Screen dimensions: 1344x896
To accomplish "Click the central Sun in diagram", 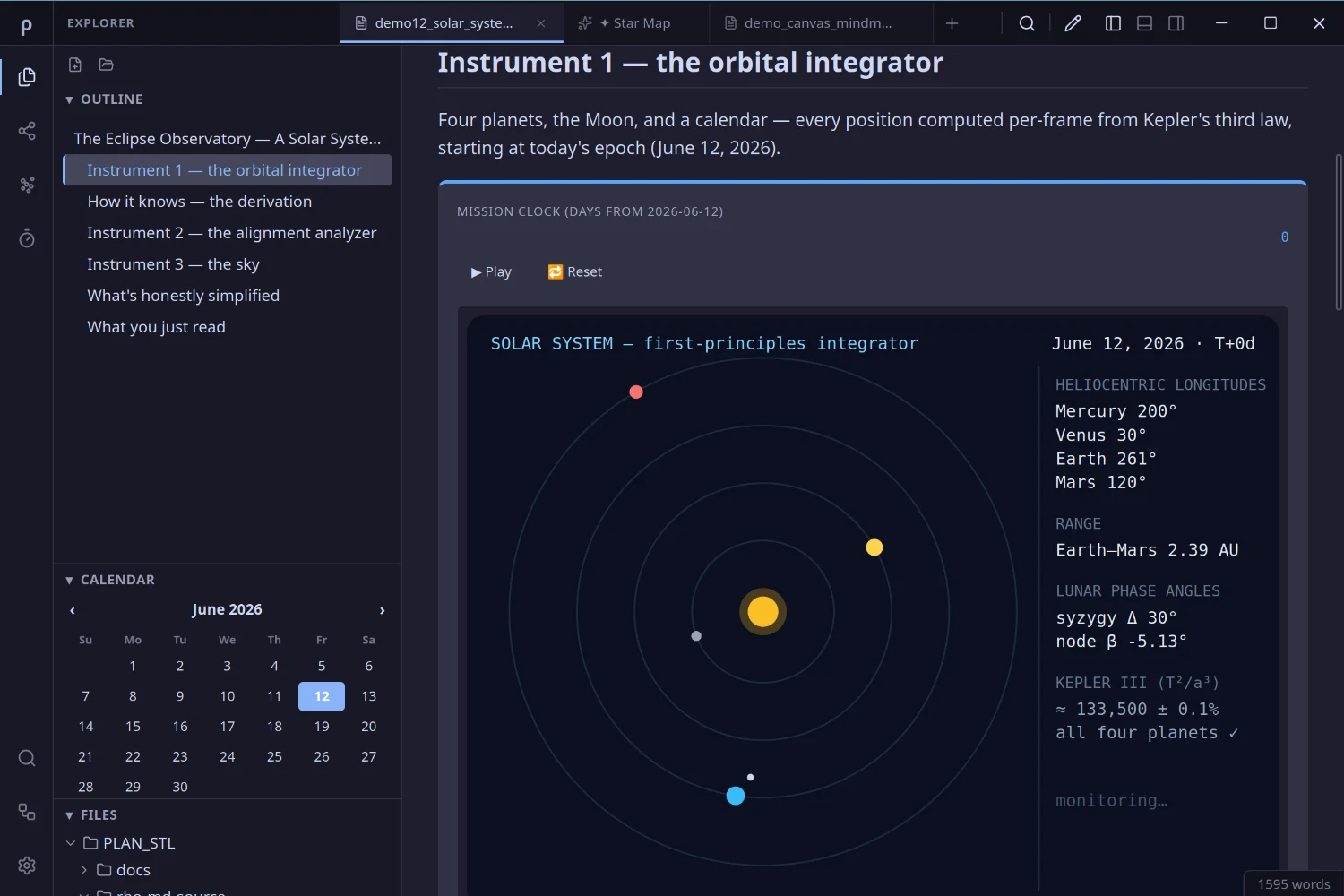I will coord(762,612).
